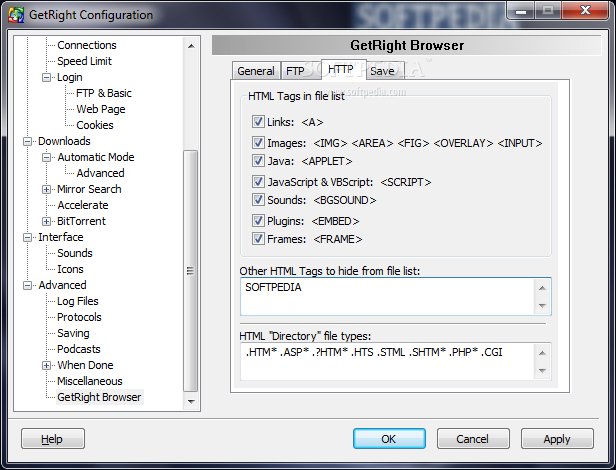Uncheck Sounds <BGSOUND> checkbox

point(258,200)
